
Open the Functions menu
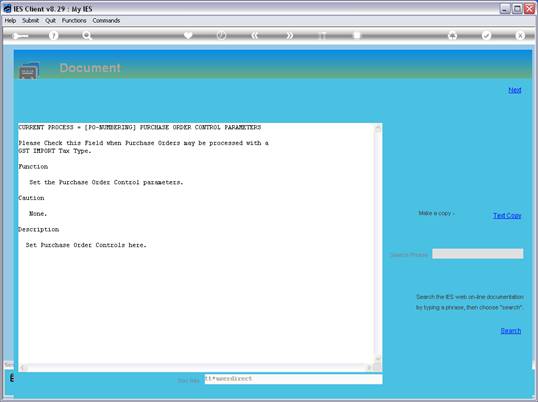coord(74,21)
